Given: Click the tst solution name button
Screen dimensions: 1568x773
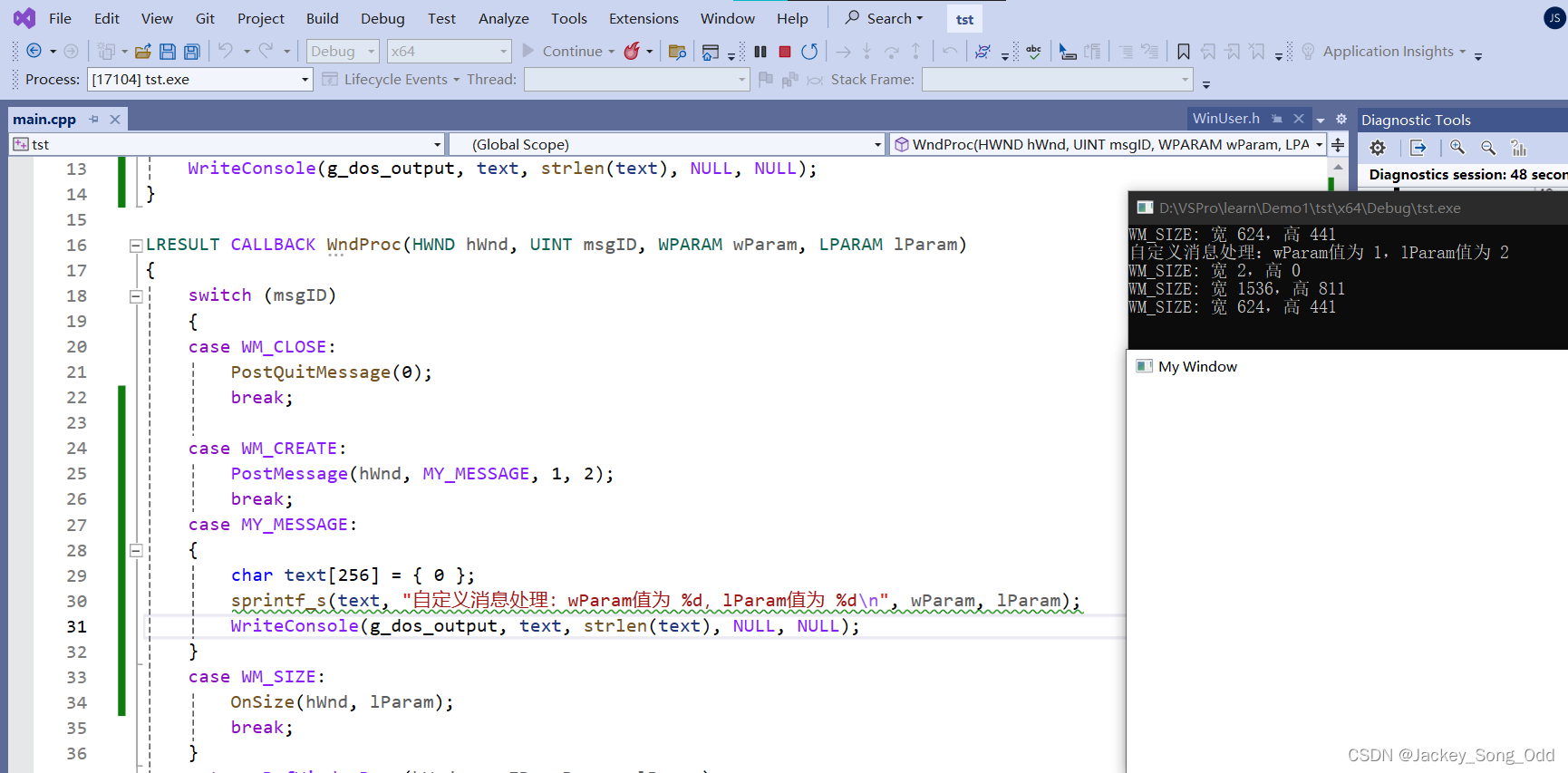Looking at the screenshot, I should [964, 19].
